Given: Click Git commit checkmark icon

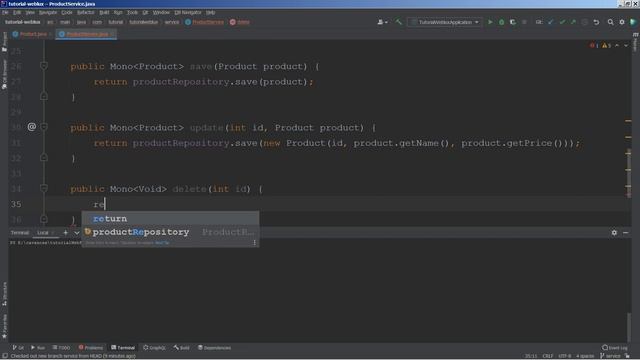Looking at the screenshot, I should coord(562,22).
